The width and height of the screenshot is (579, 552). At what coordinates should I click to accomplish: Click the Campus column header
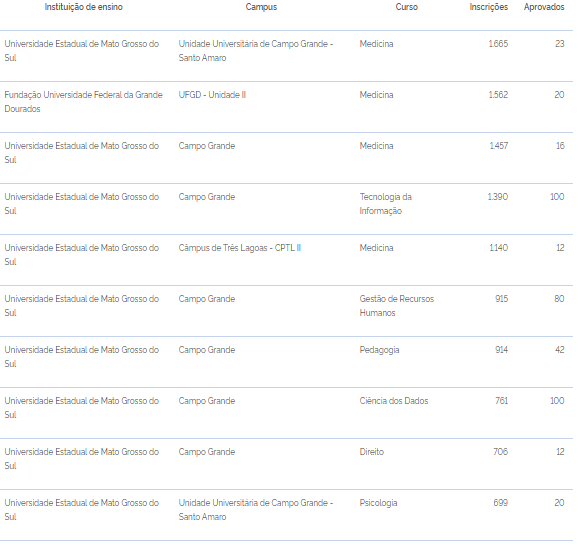(261, 7)
